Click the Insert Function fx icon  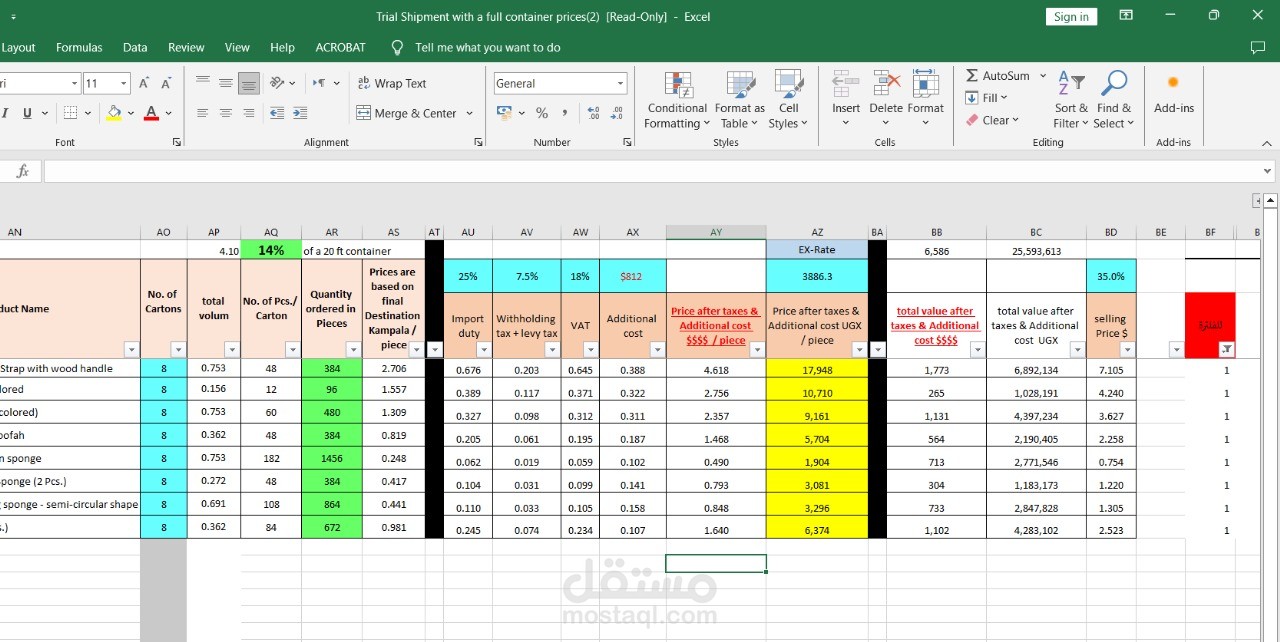[x=22, y=172]
